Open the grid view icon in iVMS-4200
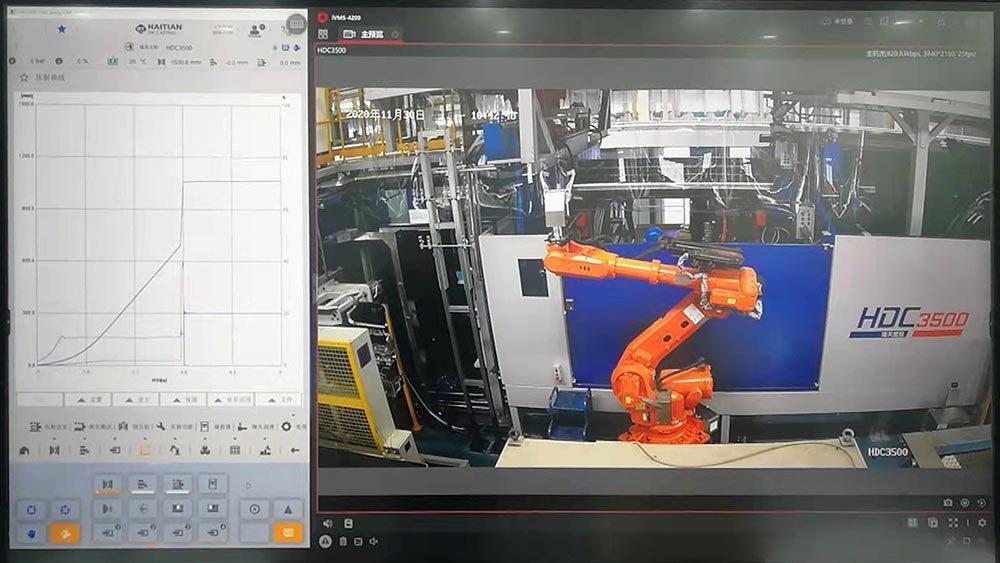Image resolution: width=1000 pixels, height=563 pixels. pyautogui.click(x=323, y=34)
